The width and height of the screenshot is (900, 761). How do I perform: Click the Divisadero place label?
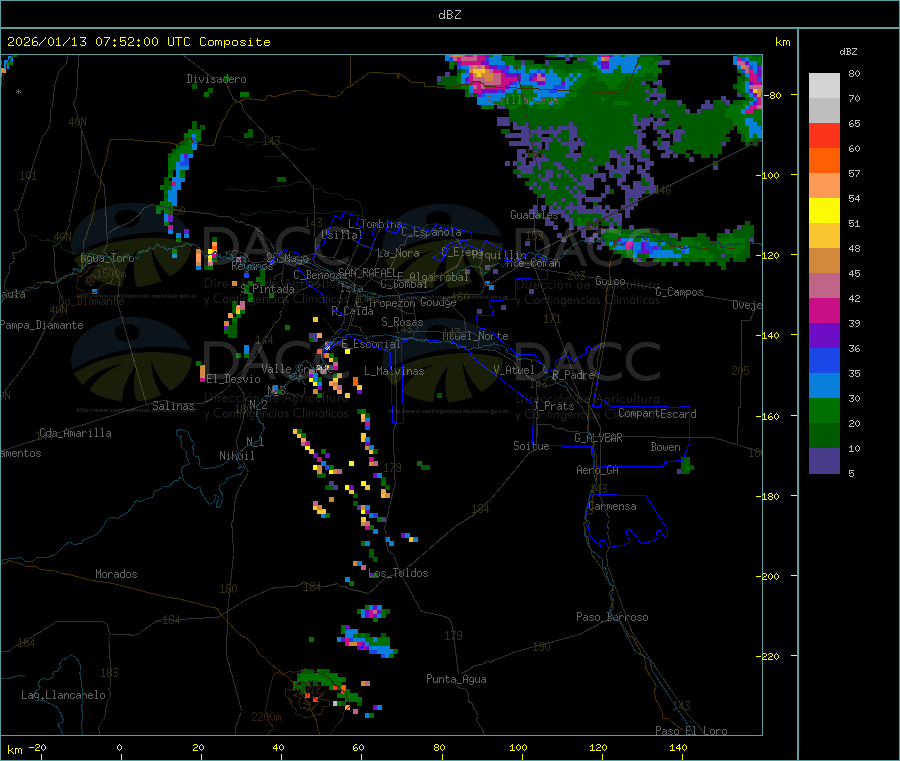[x=216, y=79]
